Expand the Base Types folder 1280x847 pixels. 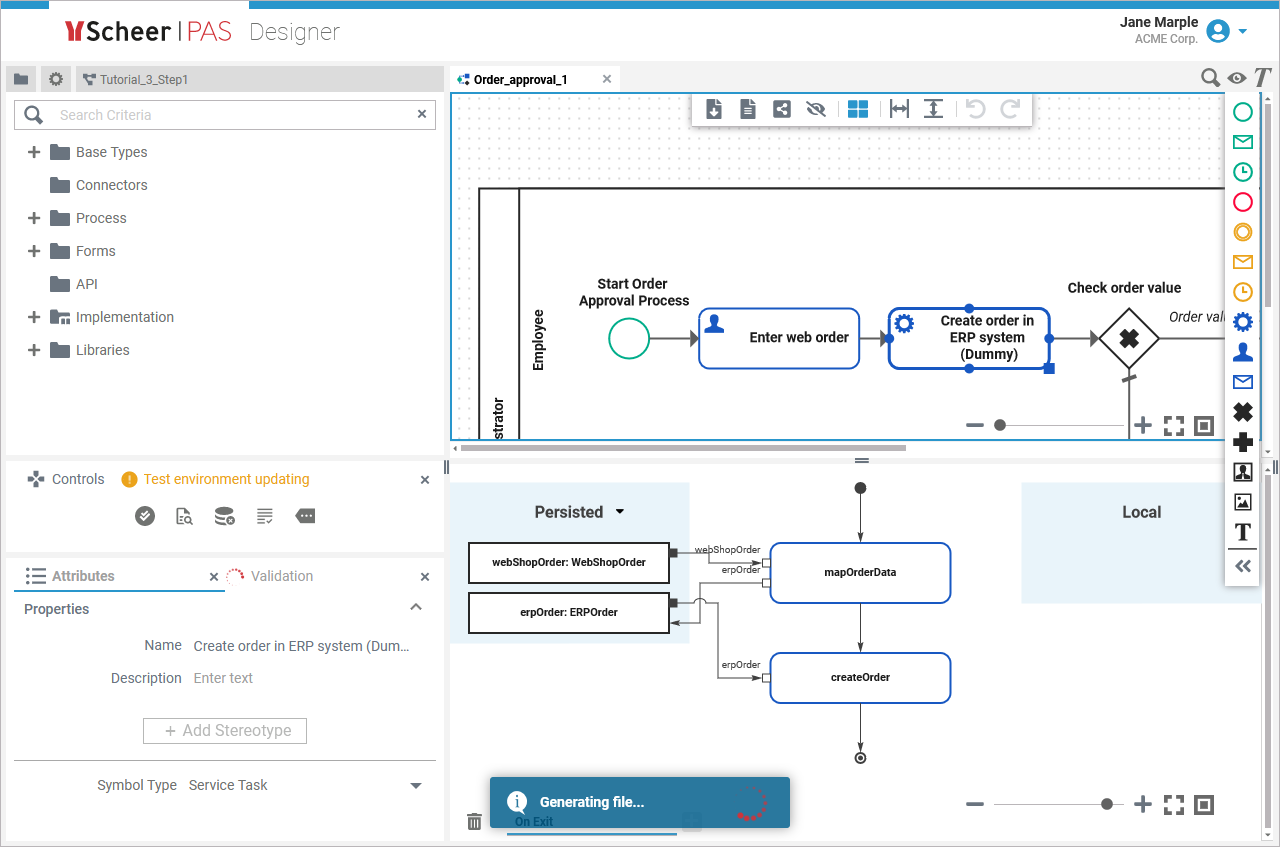(x=34, y=152)
